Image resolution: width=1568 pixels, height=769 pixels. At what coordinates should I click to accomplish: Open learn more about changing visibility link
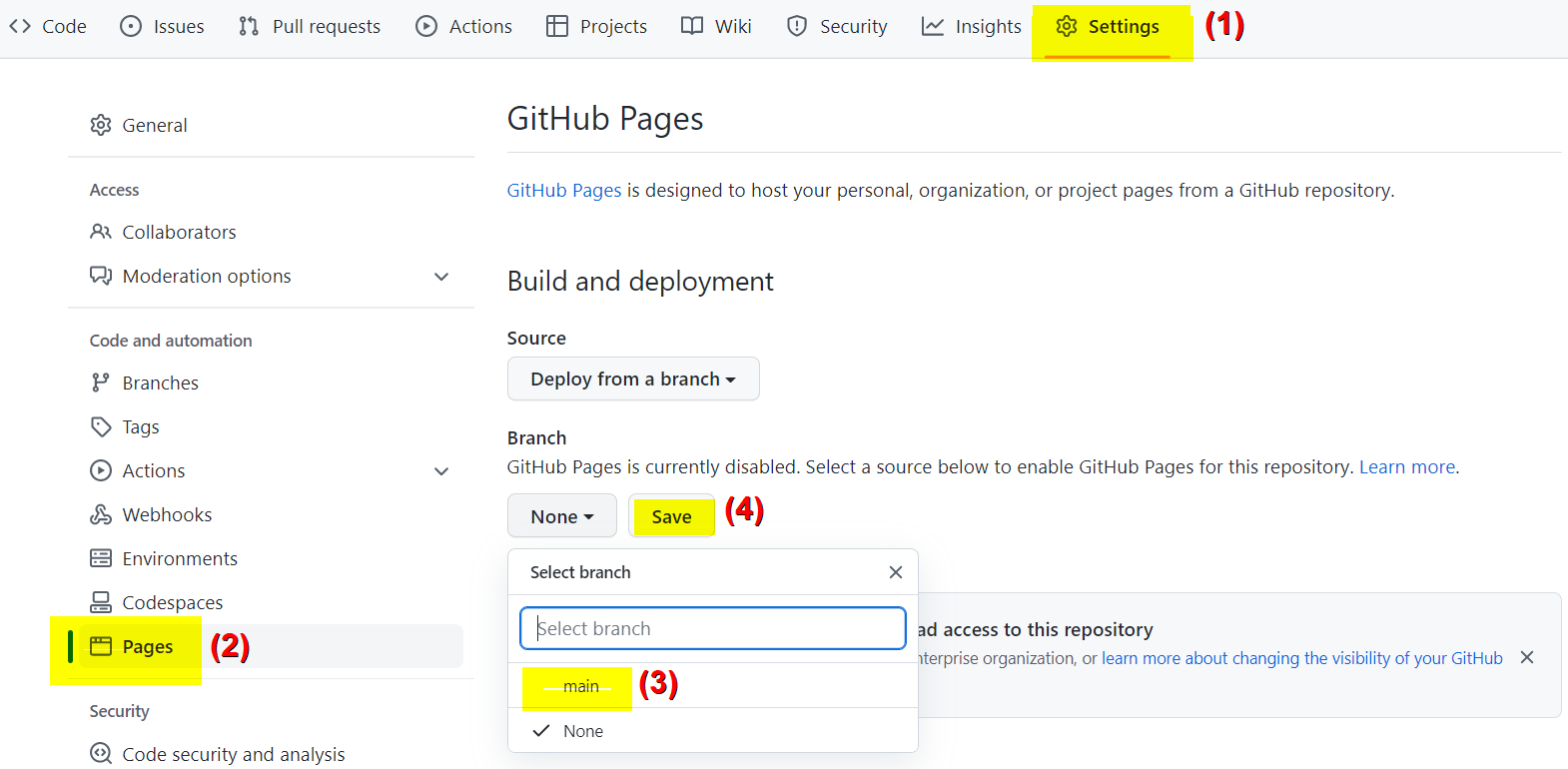(x=1302, y=658)
